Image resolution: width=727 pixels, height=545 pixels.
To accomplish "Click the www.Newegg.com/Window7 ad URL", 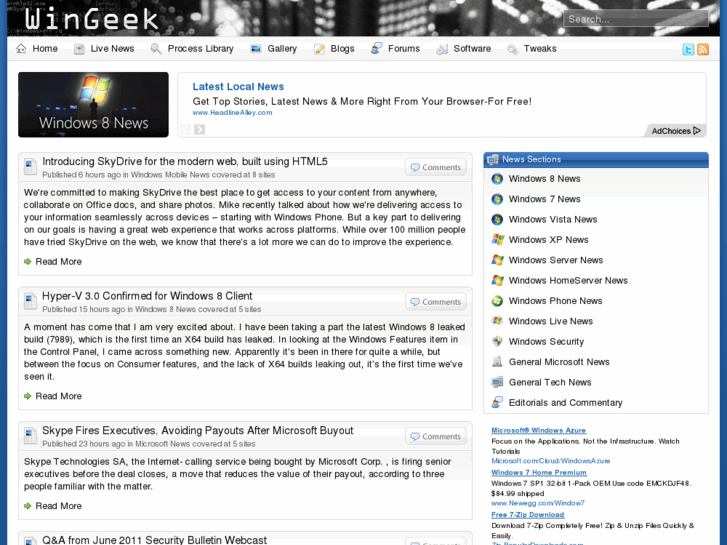I will point(538,503).
